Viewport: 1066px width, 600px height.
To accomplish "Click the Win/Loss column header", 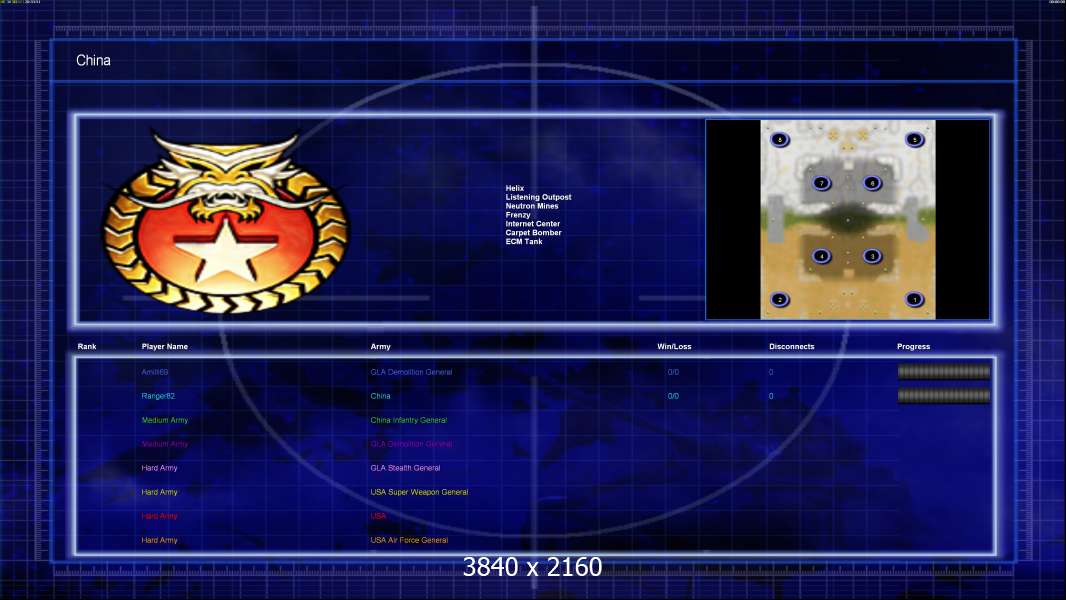I will tap(674, 347).
